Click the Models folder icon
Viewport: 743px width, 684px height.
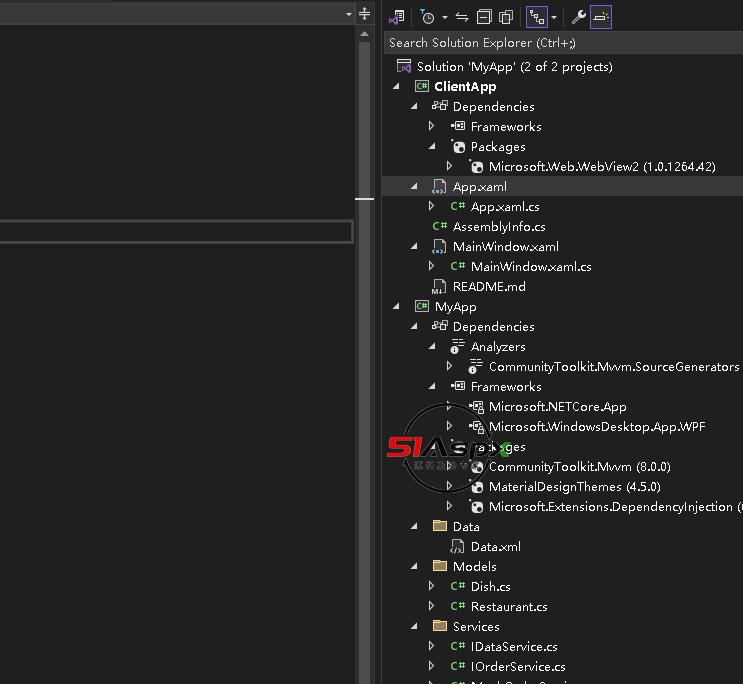440,565
